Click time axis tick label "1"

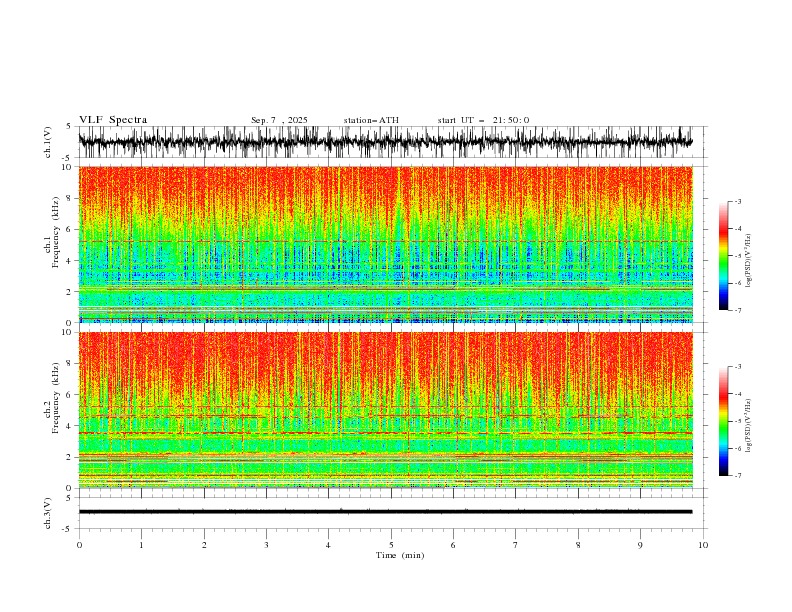141,545
